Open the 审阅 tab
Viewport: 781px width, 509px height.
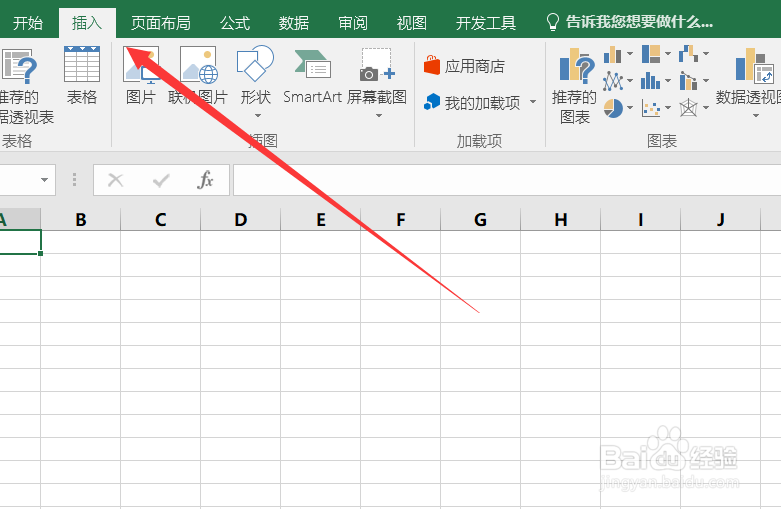coord(353,23)
